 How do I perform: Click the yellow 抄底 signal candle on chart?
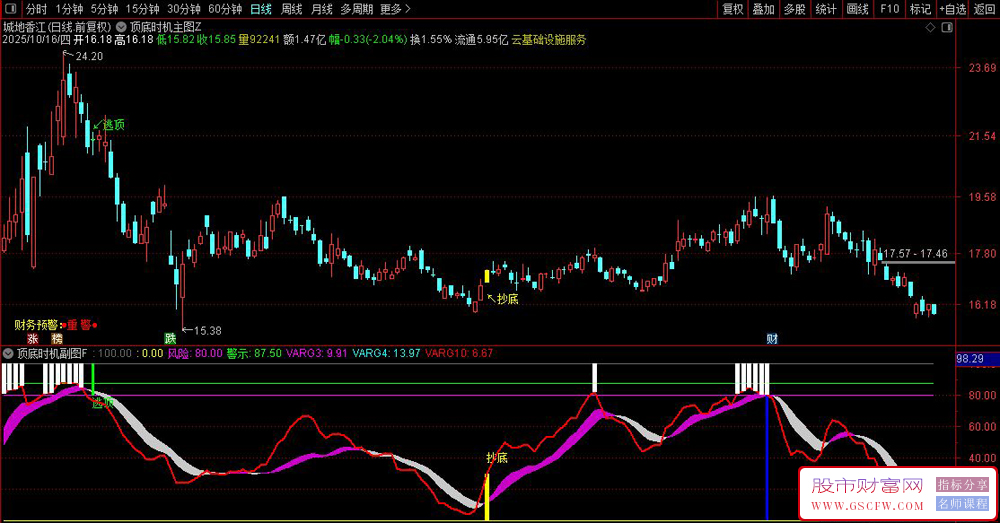(487, 275)
